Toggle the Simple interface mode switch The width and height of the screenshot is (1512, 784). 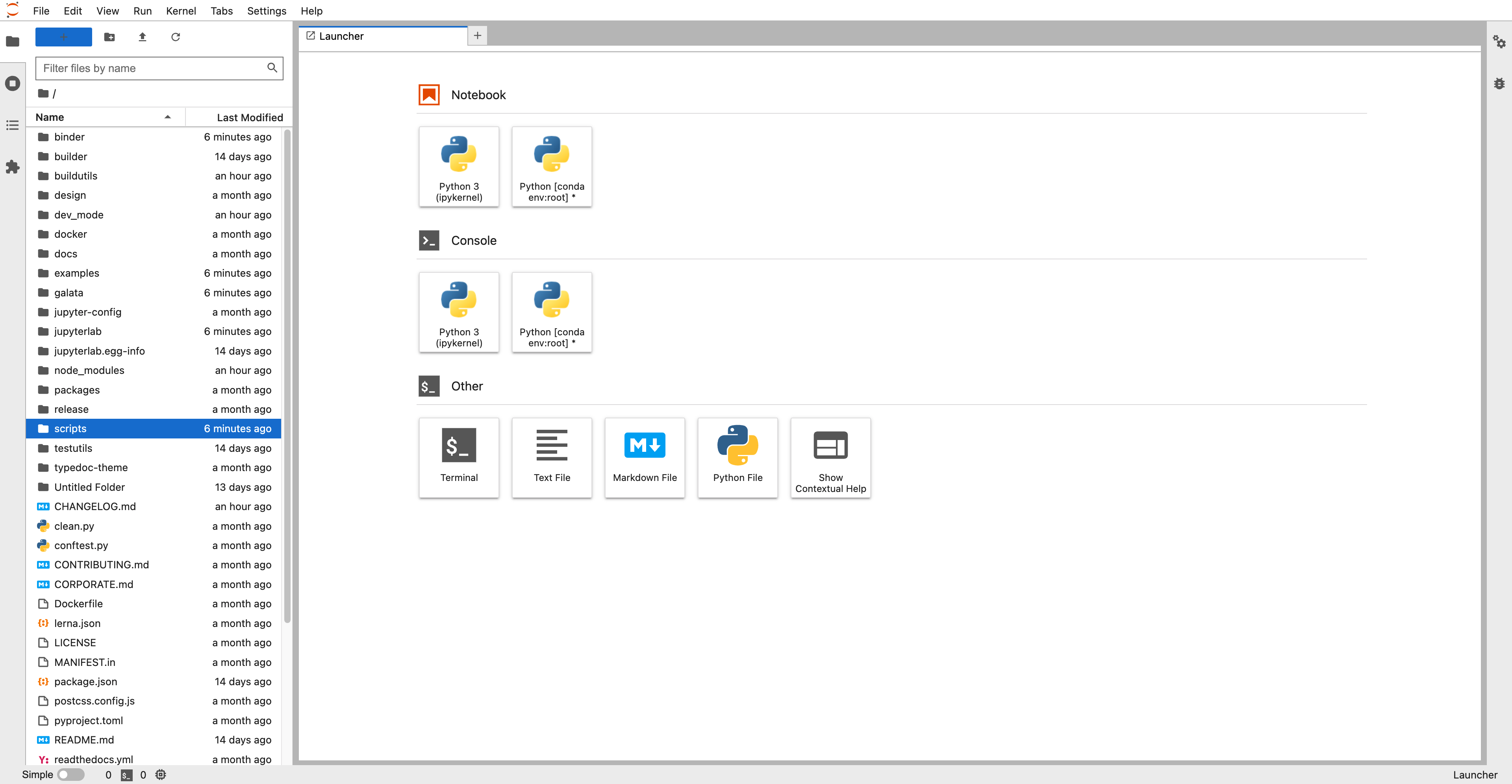71,775
